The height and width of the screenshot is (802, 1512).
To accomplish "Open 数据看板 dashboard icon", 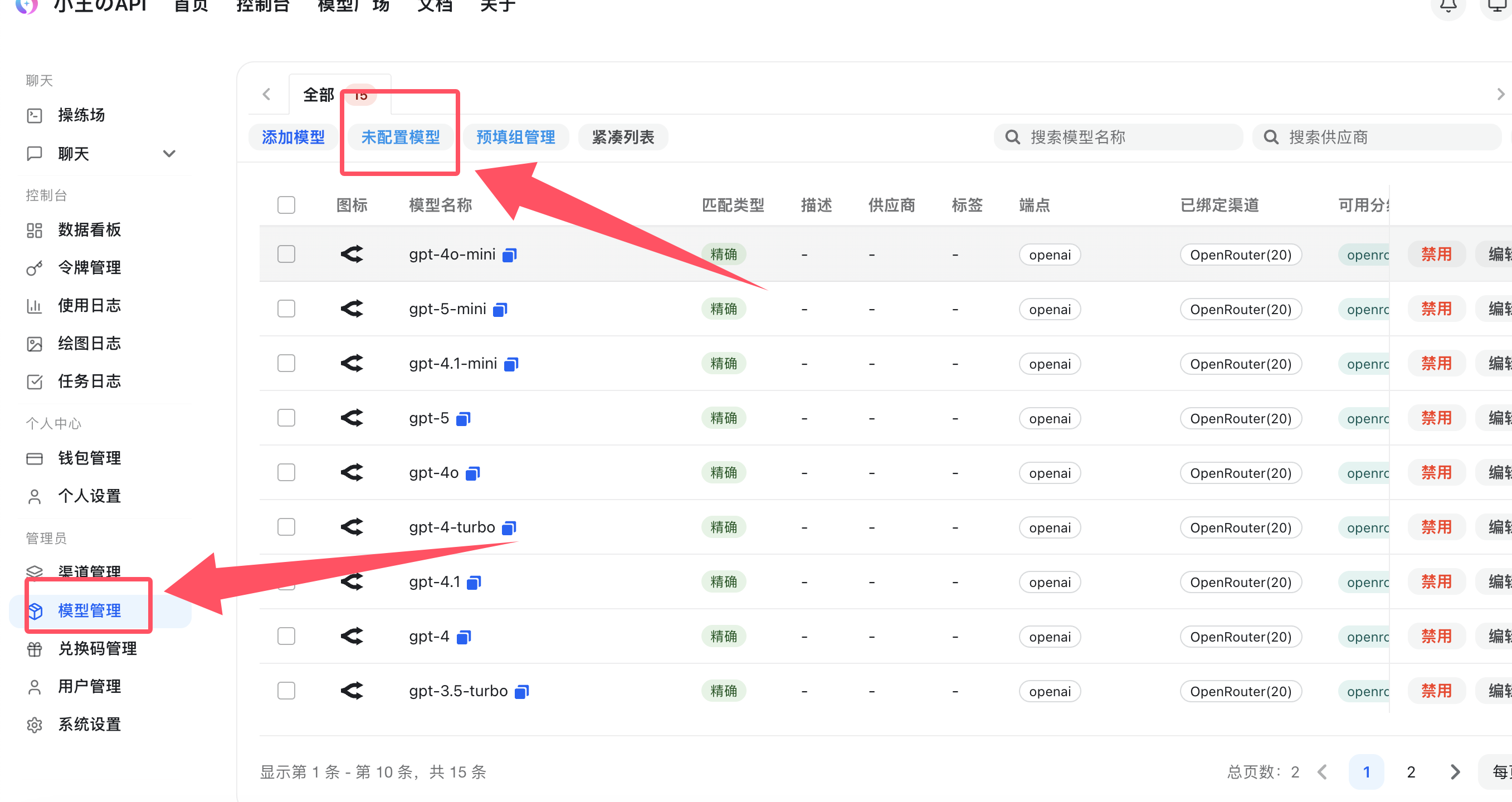I will tap(35, 230).
